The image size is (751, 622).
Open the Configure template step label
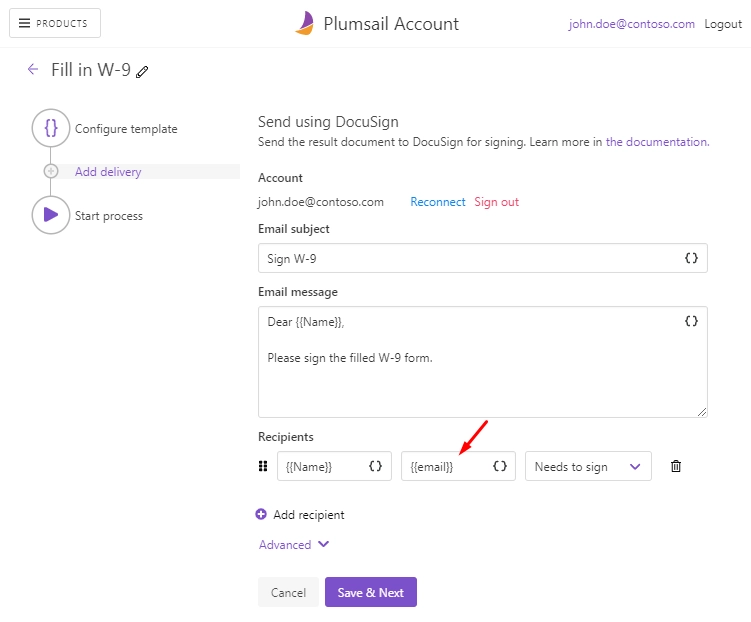pyautogui.click(x=126, y=129)
